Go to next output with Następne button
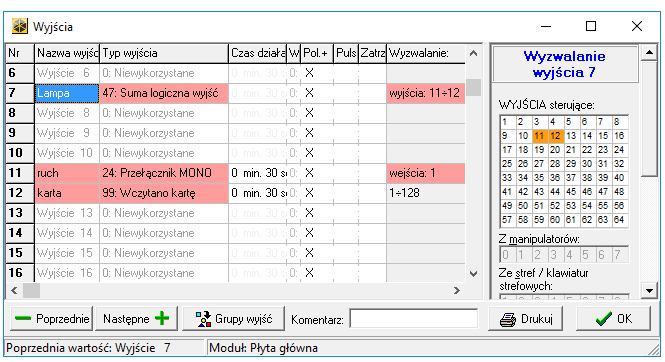665x362 pixels. [137, 319]
